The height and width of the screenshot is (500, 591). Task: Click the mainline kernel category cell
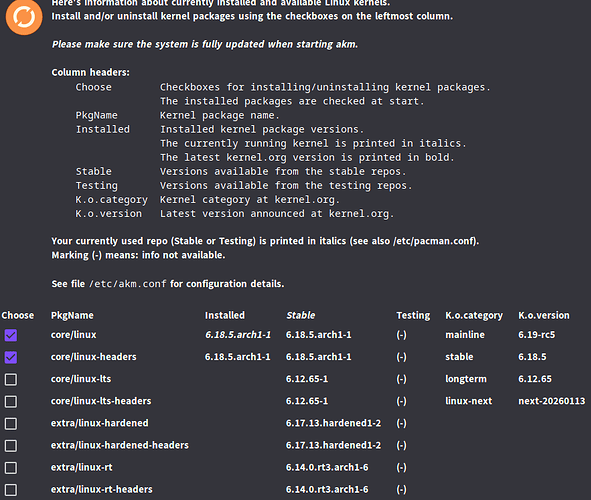(465, 335)
